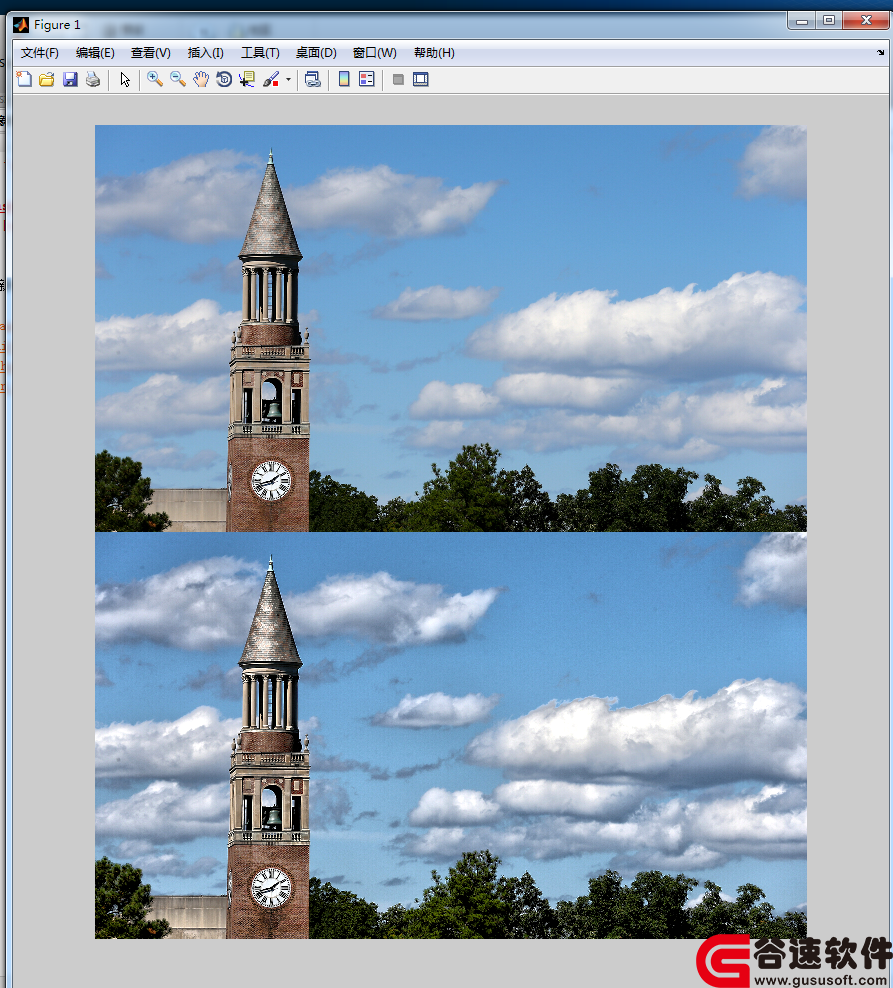Open the 插入(I) menu
This screenshot has width=893, height=988.
coord(205,53)
